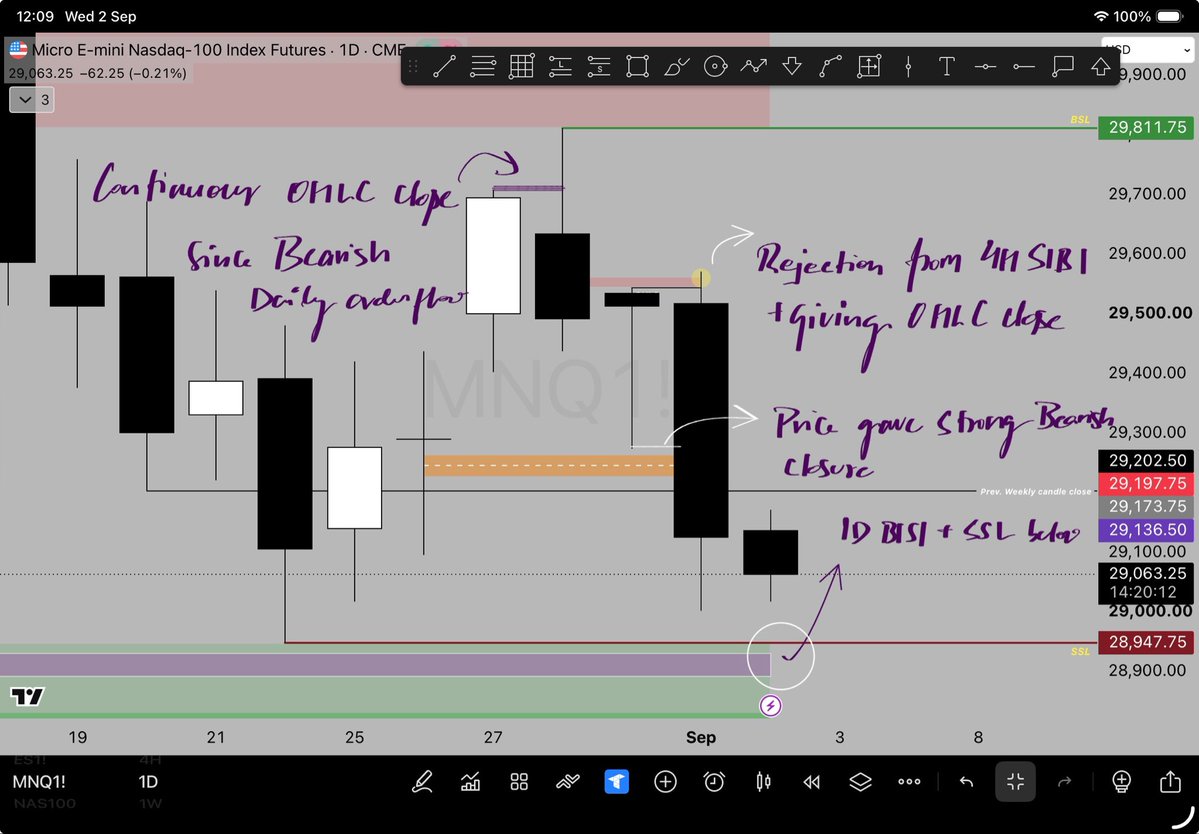Undo the last drawing action
This screenshot has width=1199, height=834.
point(967,781)
